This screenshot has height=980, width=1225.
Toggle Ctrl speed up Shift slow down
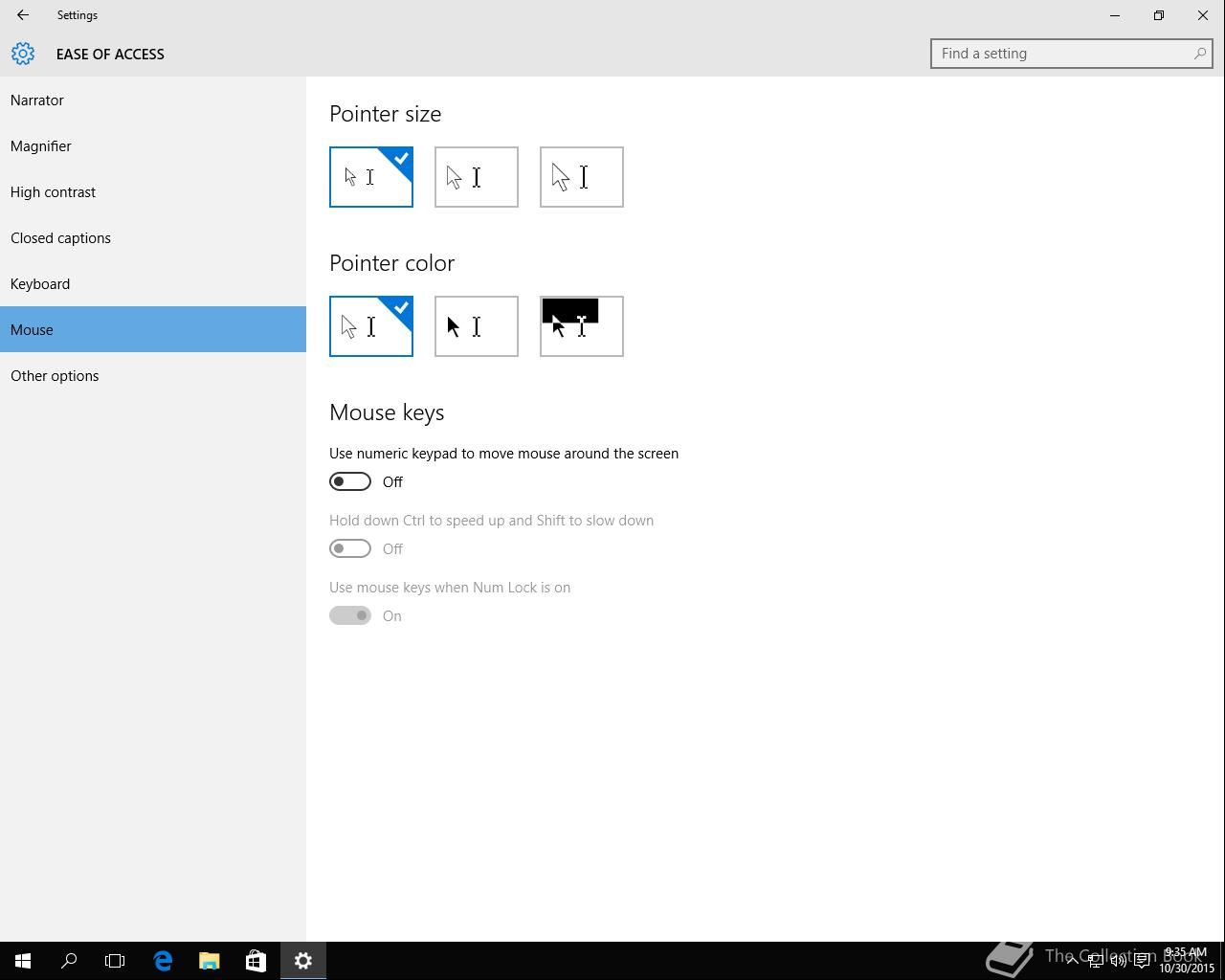pyautogui.click(x=350, y=548)
